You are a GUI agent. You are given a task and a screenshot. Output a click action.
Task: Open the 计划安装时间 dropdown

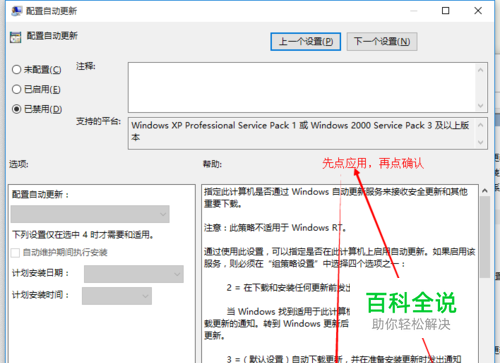pos(117,296)
